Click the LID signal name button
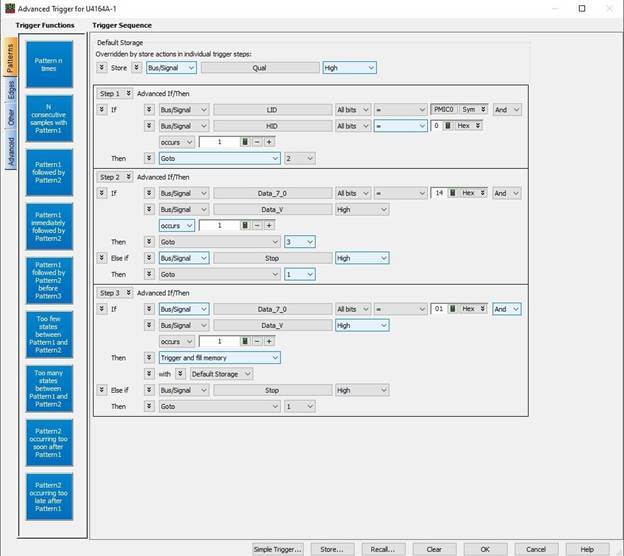 (273, 109)
